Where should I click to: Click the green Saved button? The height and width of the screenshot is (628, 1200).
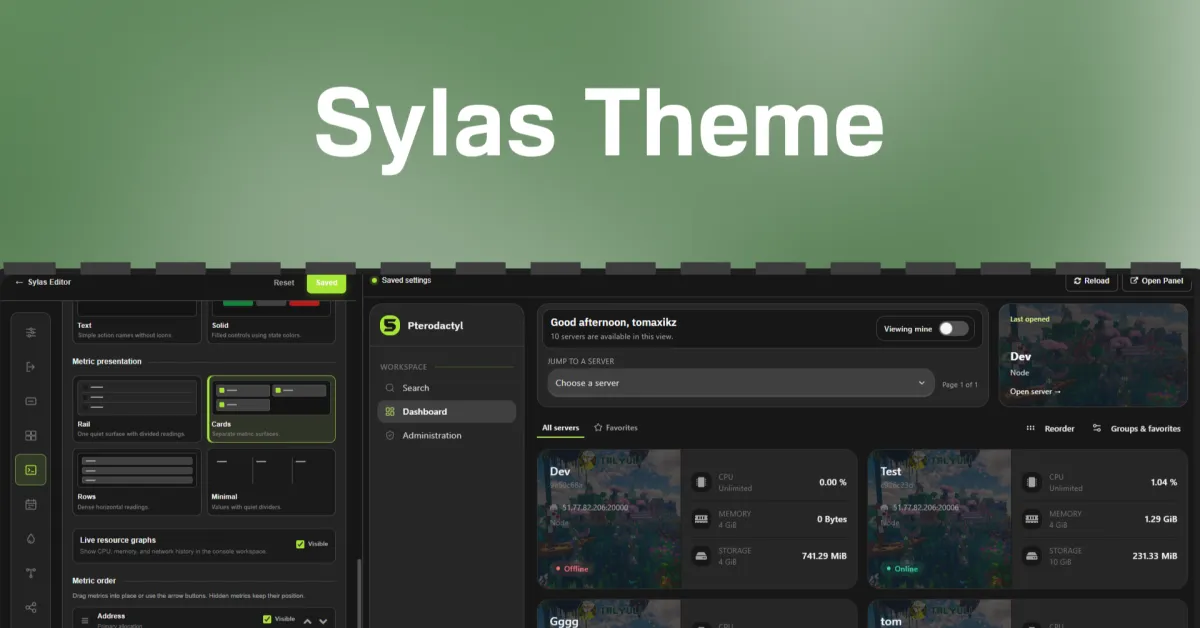327,282
